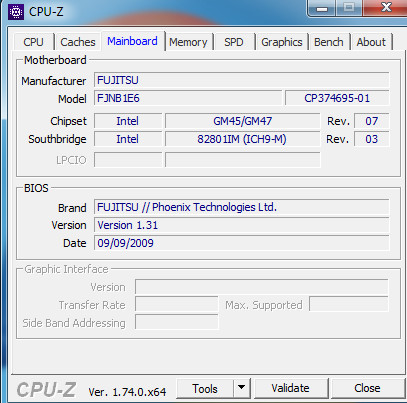Image resolution: width=407 pixels, height=403 pixels.
Task: Click the BIOS brand Phoenix Technologies field
Action: 241,207
